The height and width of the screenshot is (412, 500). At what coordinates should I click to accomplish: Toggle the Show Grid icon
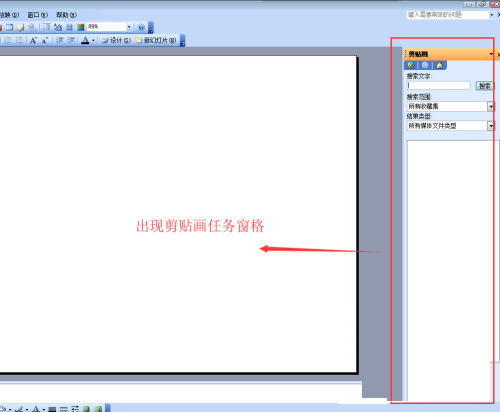point(69,27)
